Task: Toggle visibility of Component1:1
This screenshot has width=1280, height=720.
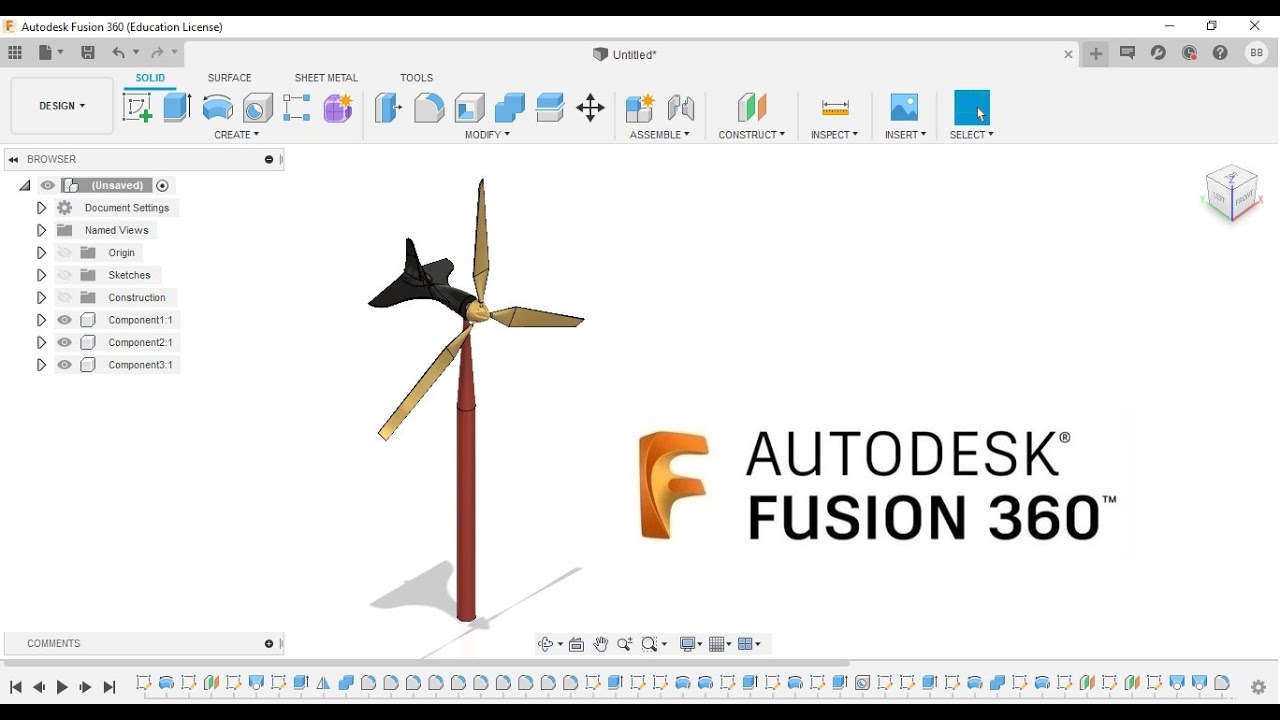Action: tap(65, 320)
